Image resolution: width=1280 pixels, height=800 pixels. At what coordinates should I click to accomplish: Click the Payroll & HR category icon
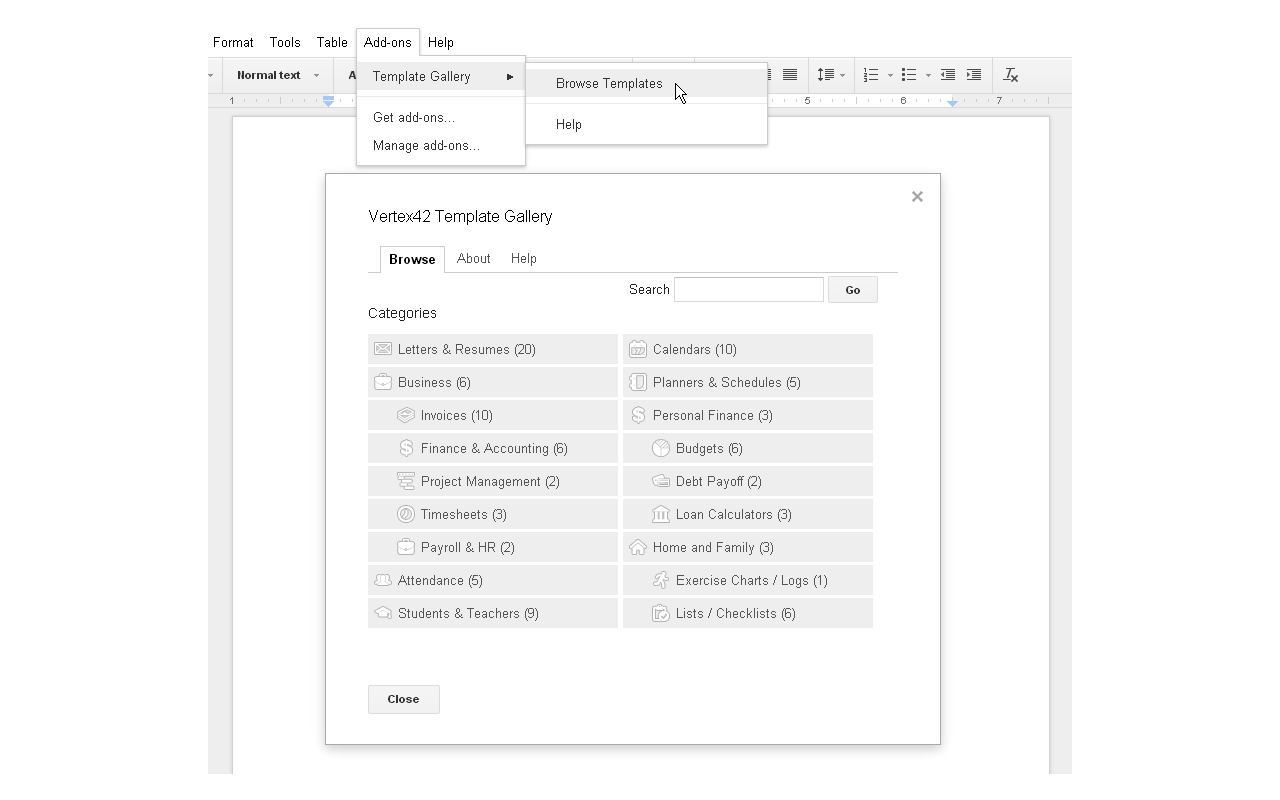pyautogui.click(x=406, y=547)
